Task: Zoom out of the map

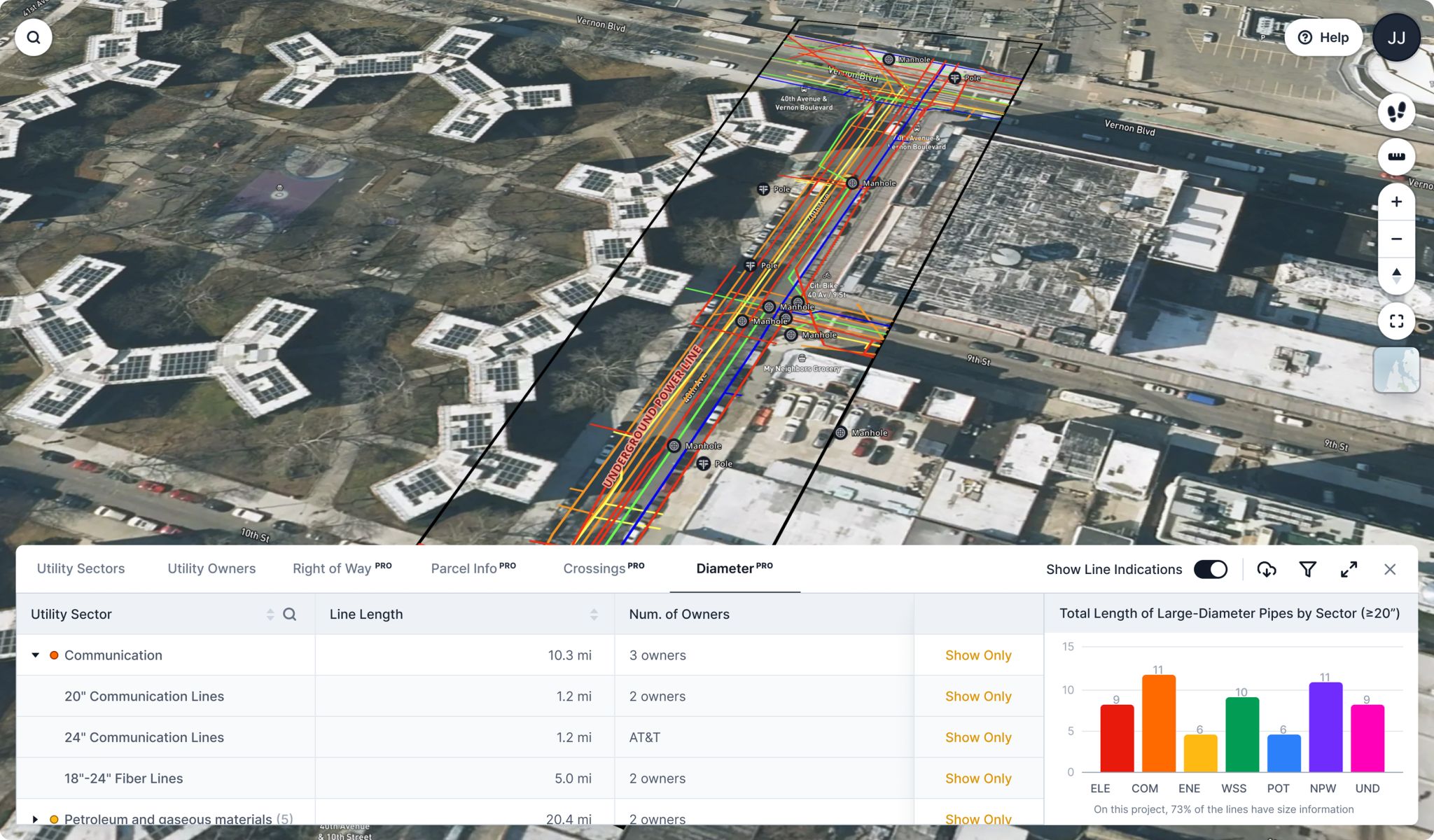Action: [1396, 239]
